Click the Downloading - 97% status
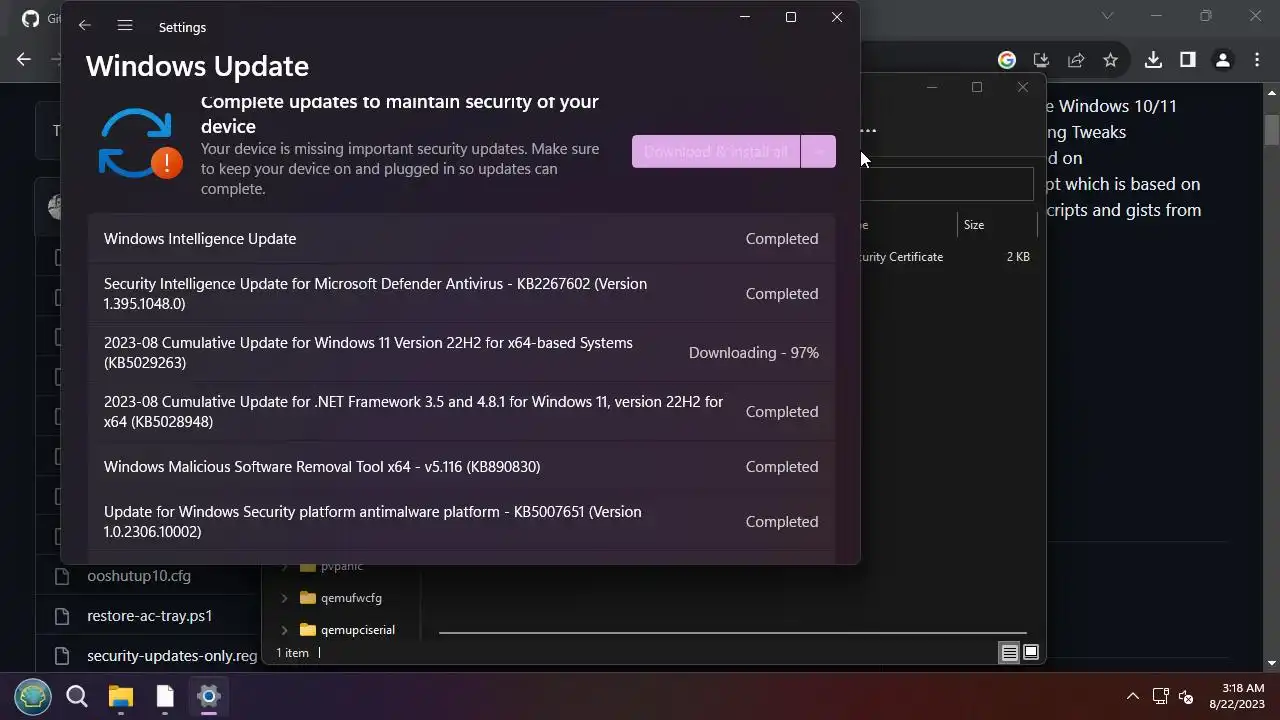The height and width of the screenshot is (720, 1280). tap(754, 353)
